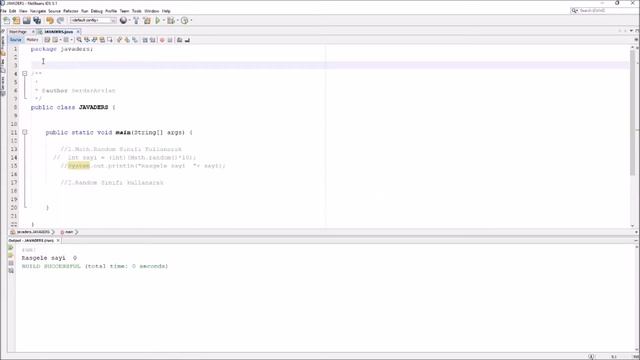This screenshot has height=360, width=640.
Task: Click the Last Edit icon in editor toolbar
Action: click(47, 40)
